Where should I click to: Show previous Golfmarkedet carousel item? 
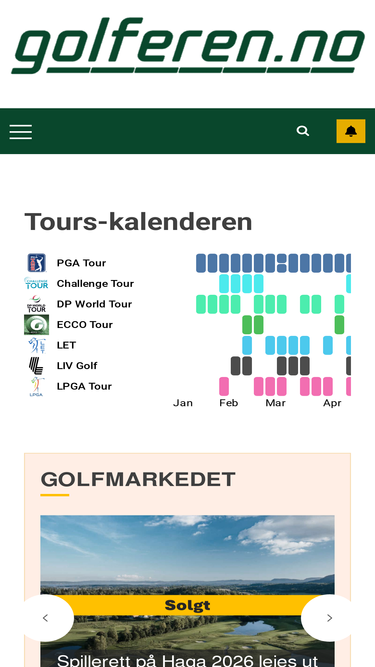46,618
